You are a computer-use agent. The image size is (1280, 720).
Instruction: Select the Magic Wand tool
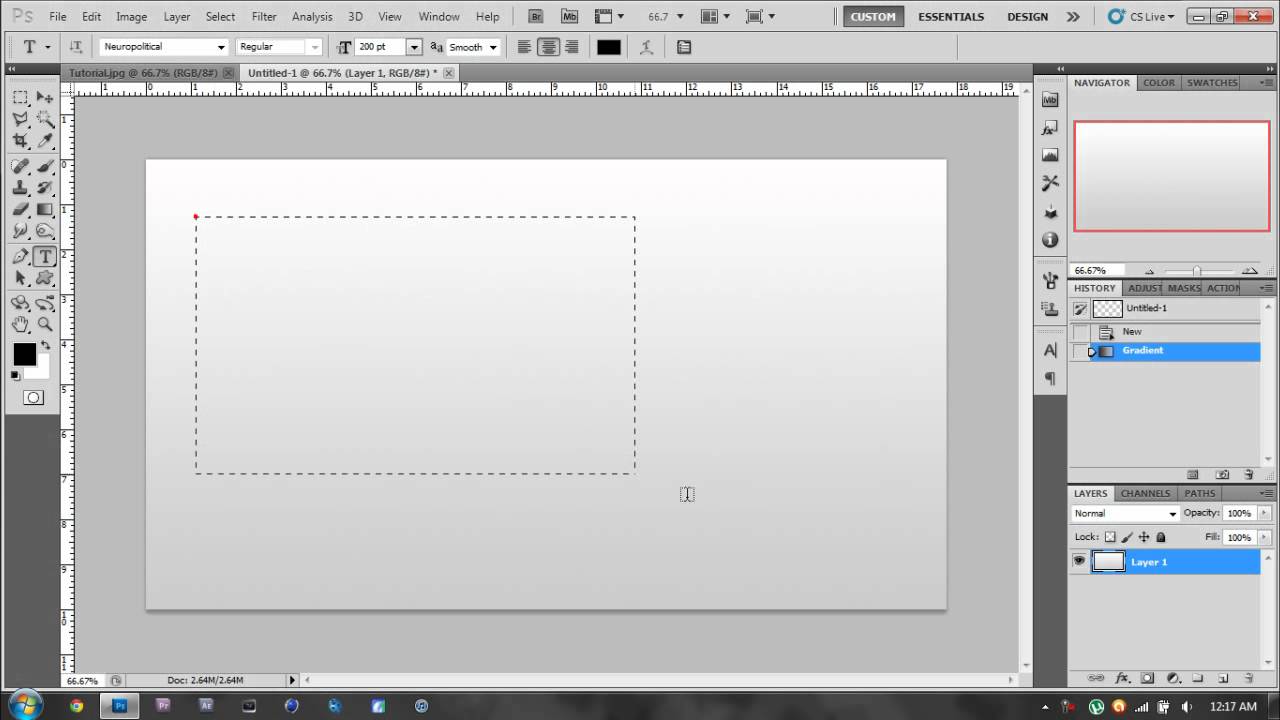click(x=45, y=119)
